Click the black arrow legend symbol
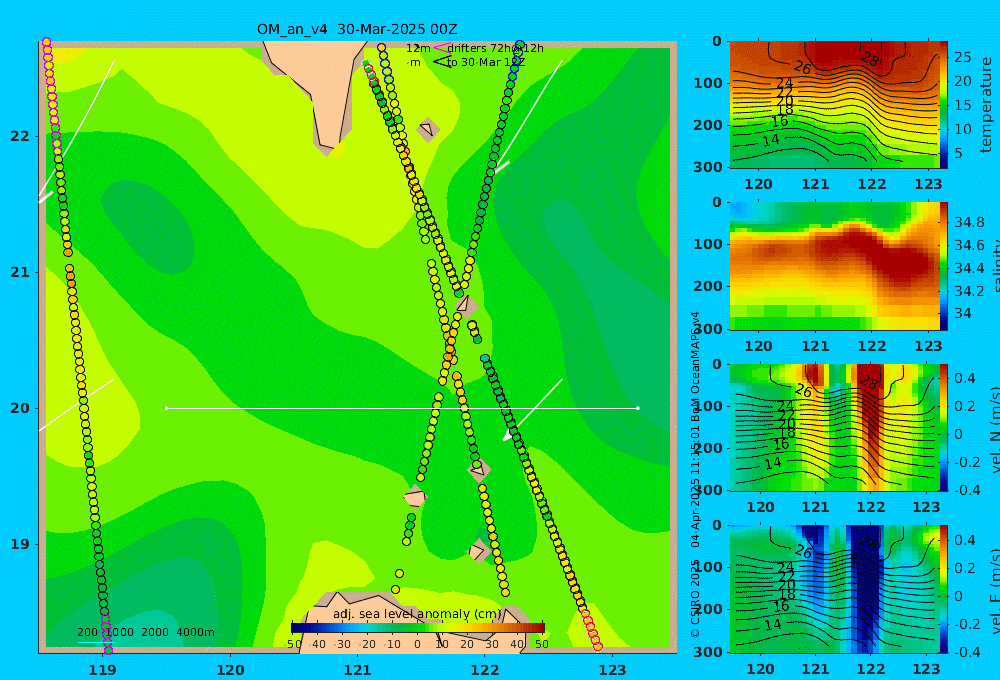Screen dimensions: 1000x680 [441, 62]
